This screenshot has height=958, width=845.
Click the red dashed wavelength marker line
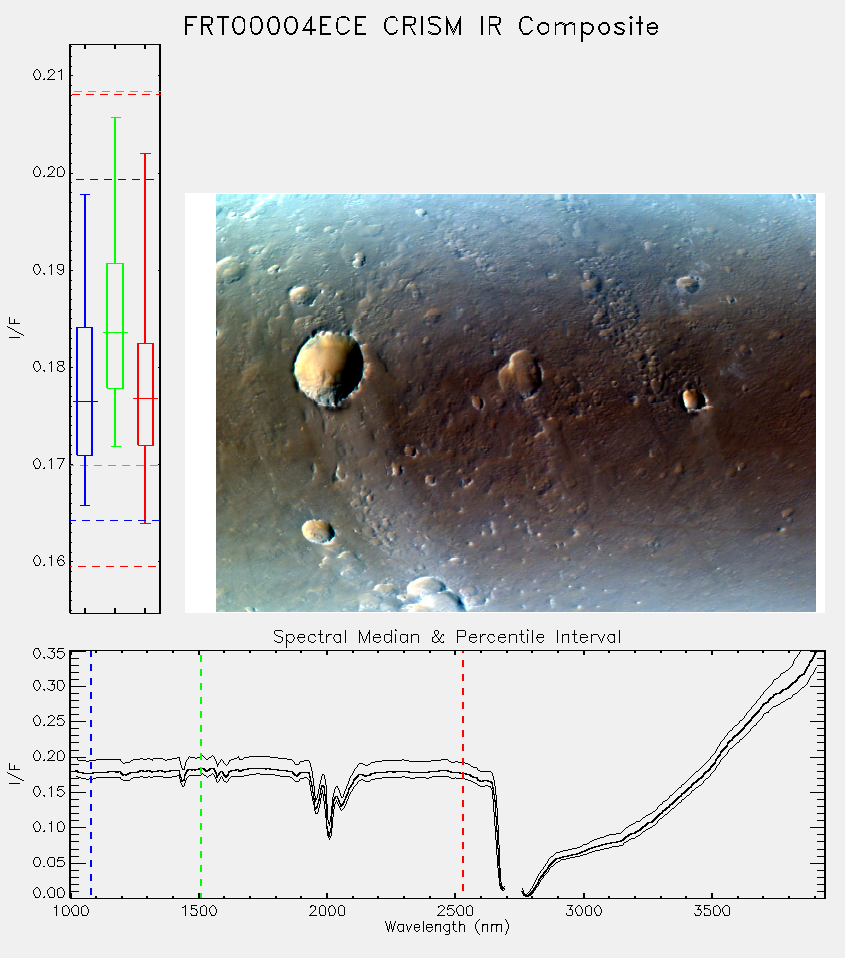[x=463, y=773]
